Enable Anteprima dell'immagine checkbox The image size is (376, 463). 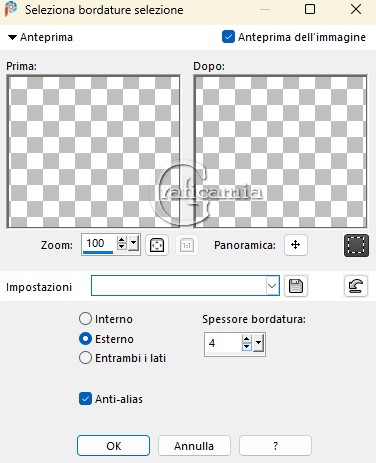pyautogui.click(x=228, y=37)
